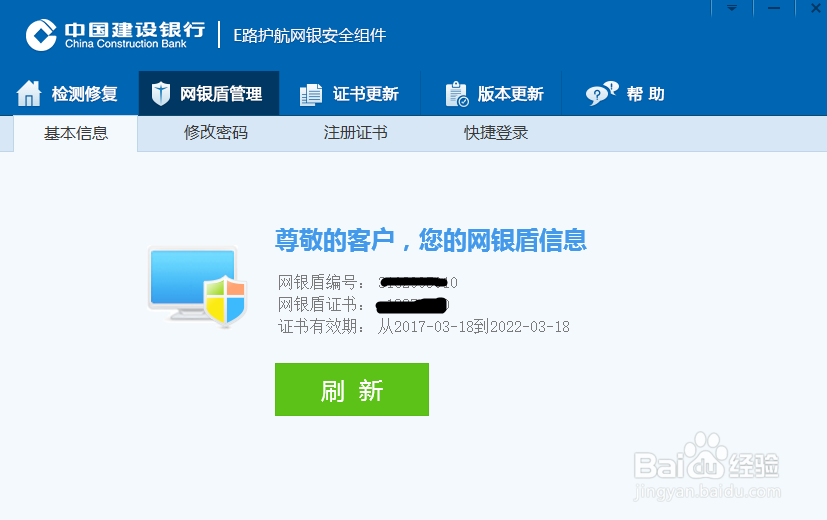Switch to 版本更新 section
The image size is (827, 520).
click(x=491, y=93)
